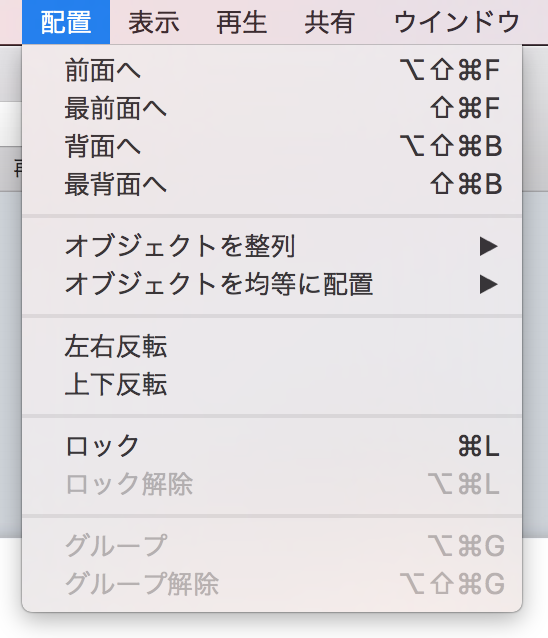Expand オブジェクトを均等に配置 submenu
The image size is (548, 638).
pyautogui.click(x=272, y=284)
